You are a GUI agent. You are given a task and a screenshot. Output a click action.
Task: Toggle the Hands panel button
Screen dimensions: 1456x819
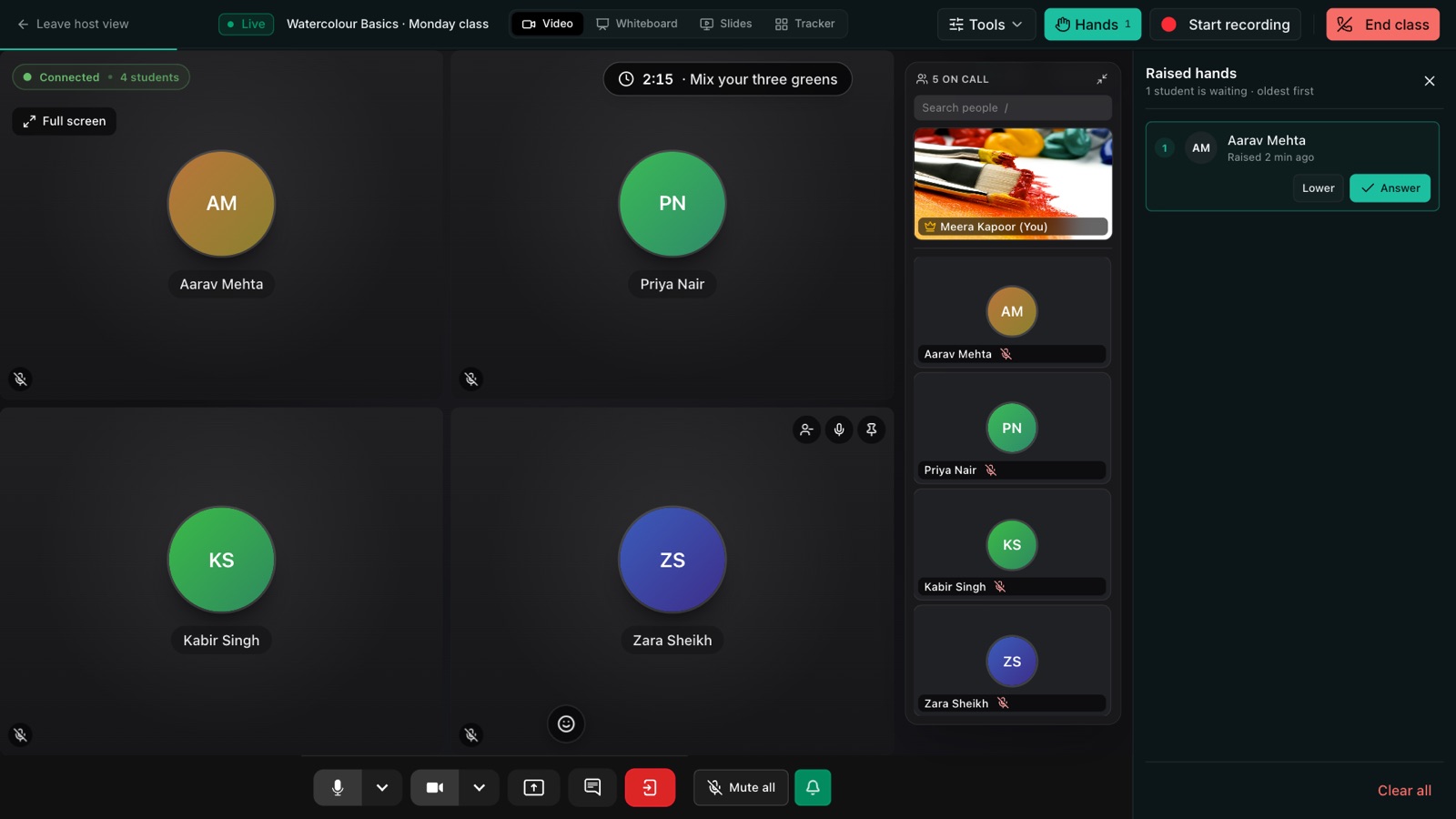click(x=1093, y=25)
